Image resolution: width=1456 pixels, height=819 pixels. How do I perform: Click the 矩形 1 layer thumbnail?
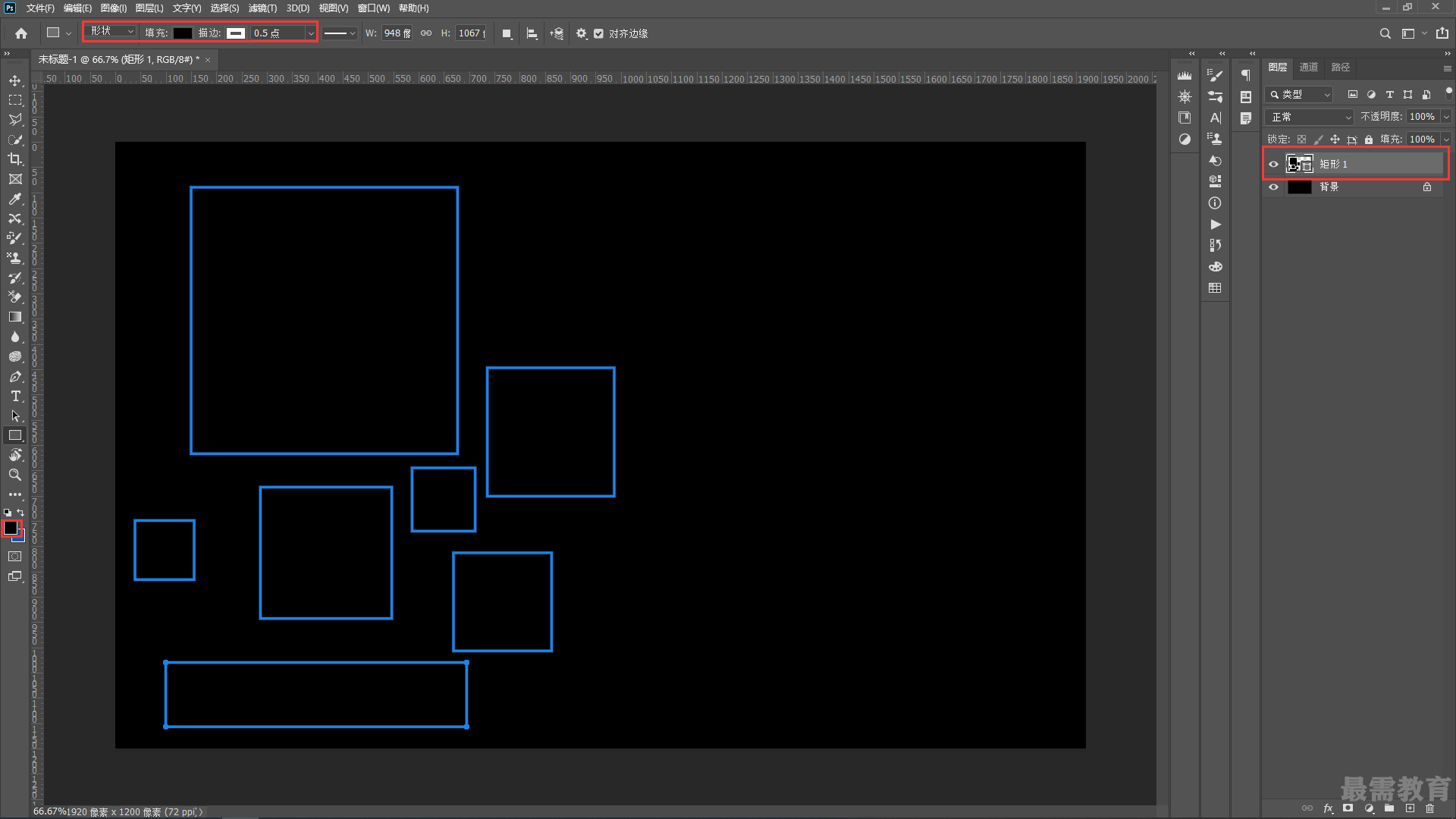click(x=1300, y=164)
